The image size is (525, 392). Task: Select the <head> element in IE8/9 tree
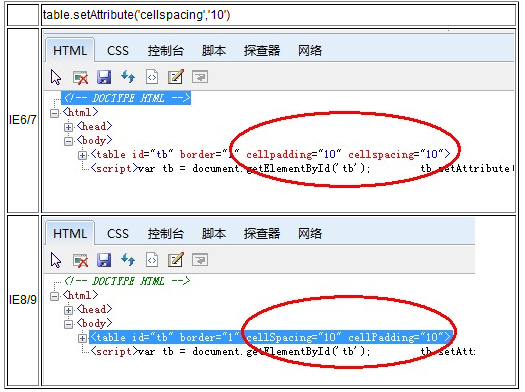point(94,309)
